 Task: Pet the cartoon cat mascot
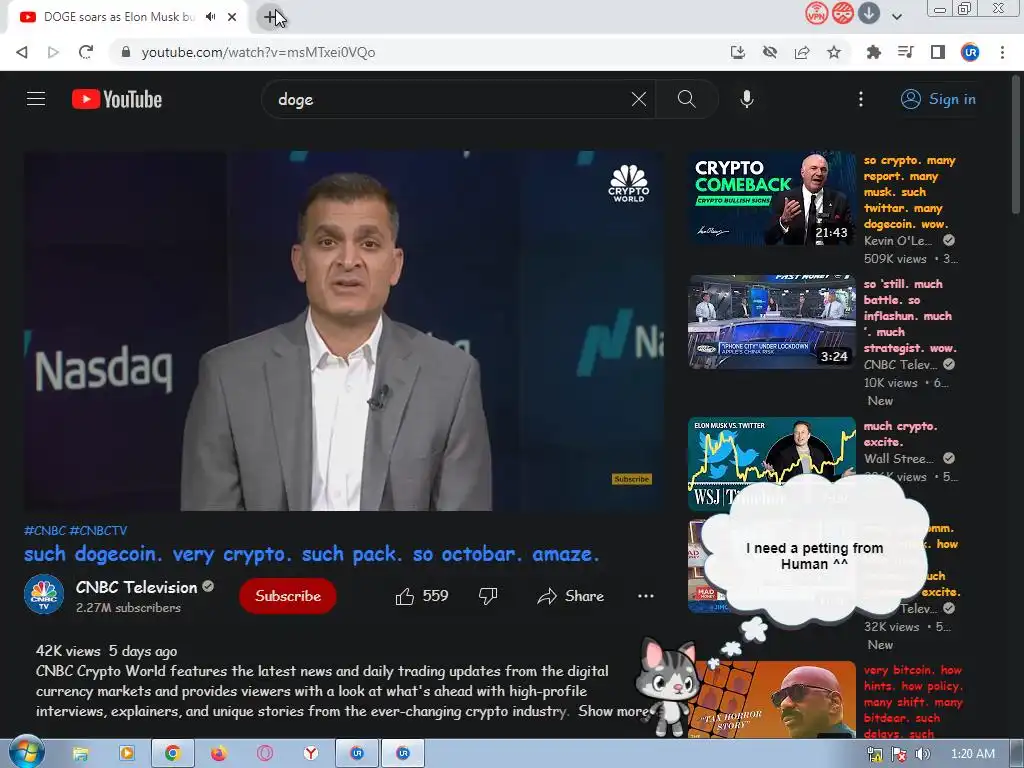pyautogui.click(x=668, y=687)
